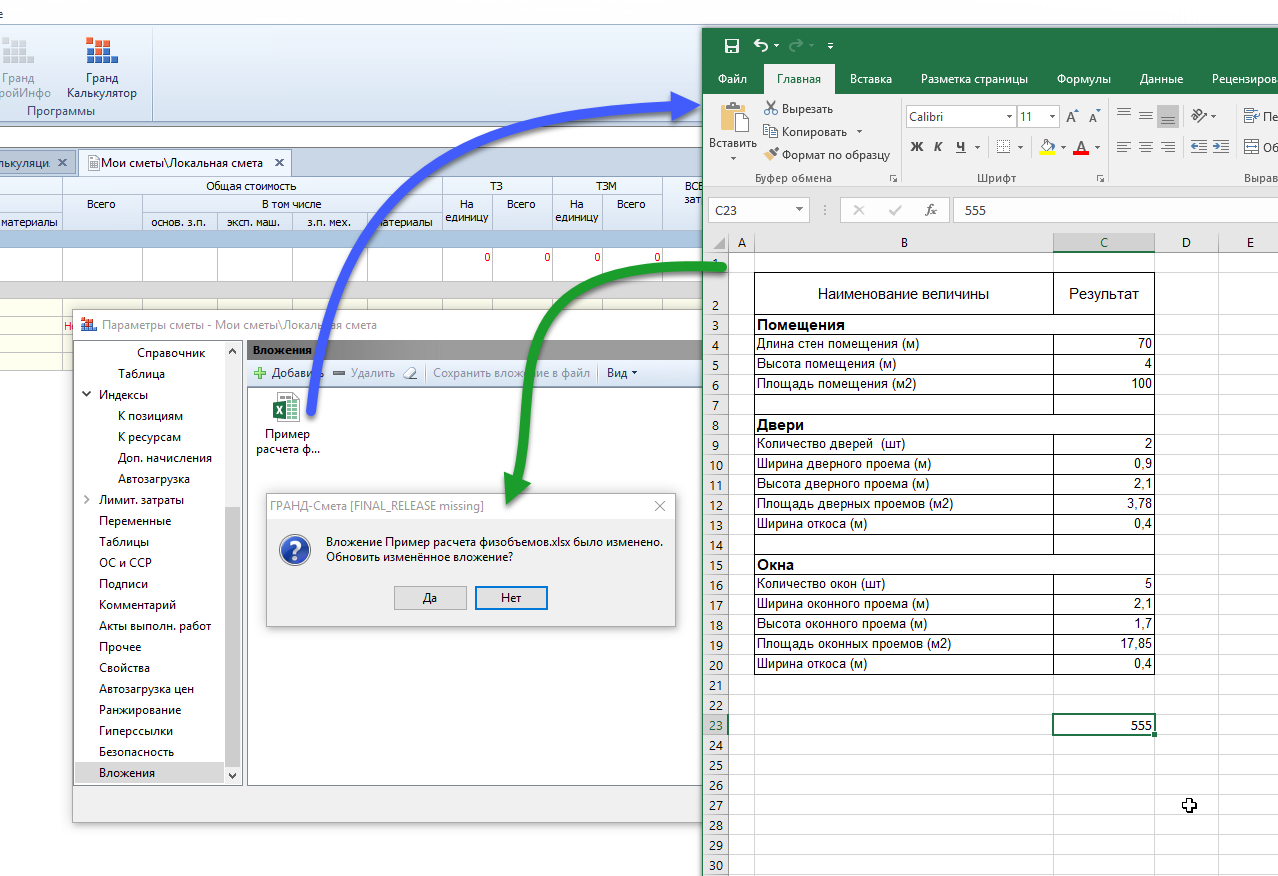
Task: Switch to Данные ribbon tab
Action: 1161,79
